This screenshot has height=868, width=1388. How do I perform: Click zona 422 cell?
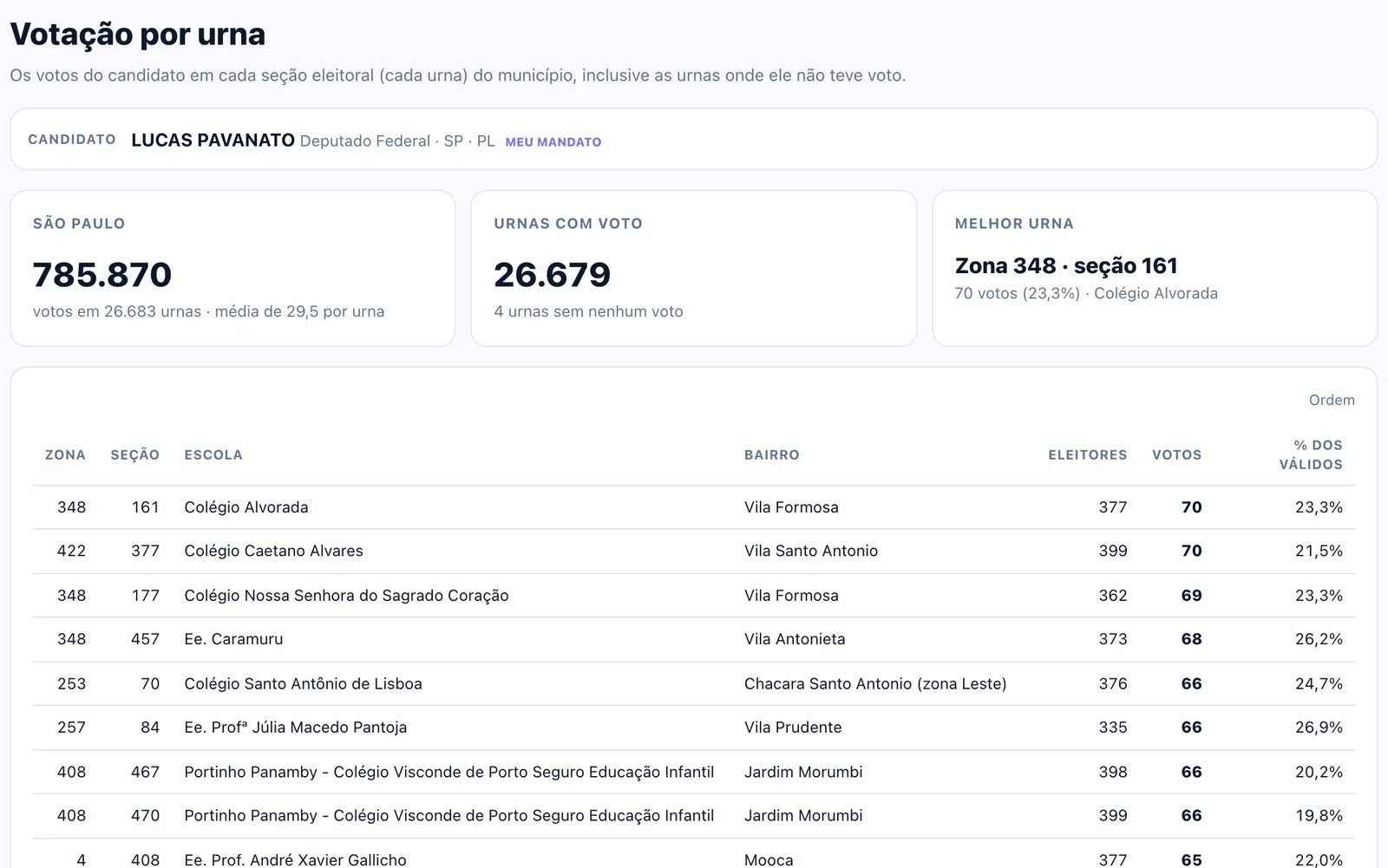[x=71, y=551]
